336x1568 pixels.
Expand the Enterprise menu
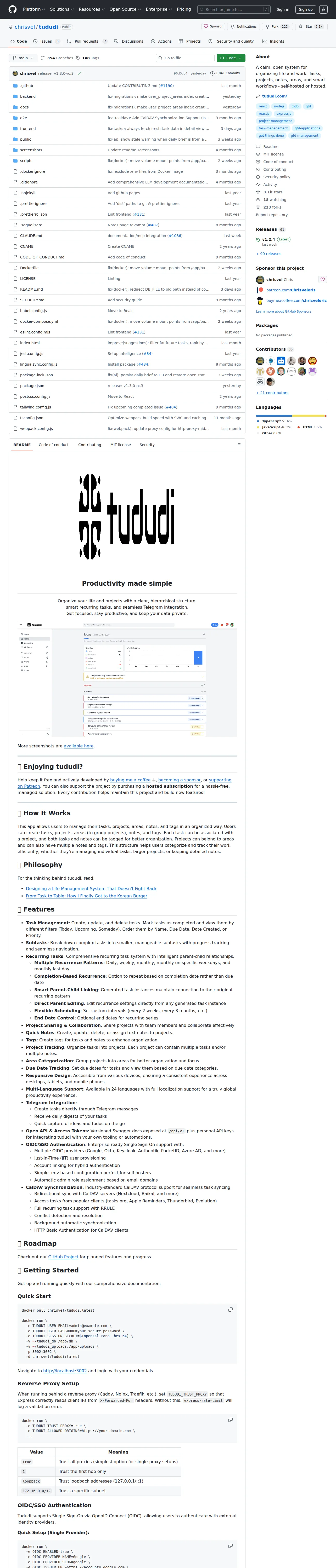click(x=159, y=9)
